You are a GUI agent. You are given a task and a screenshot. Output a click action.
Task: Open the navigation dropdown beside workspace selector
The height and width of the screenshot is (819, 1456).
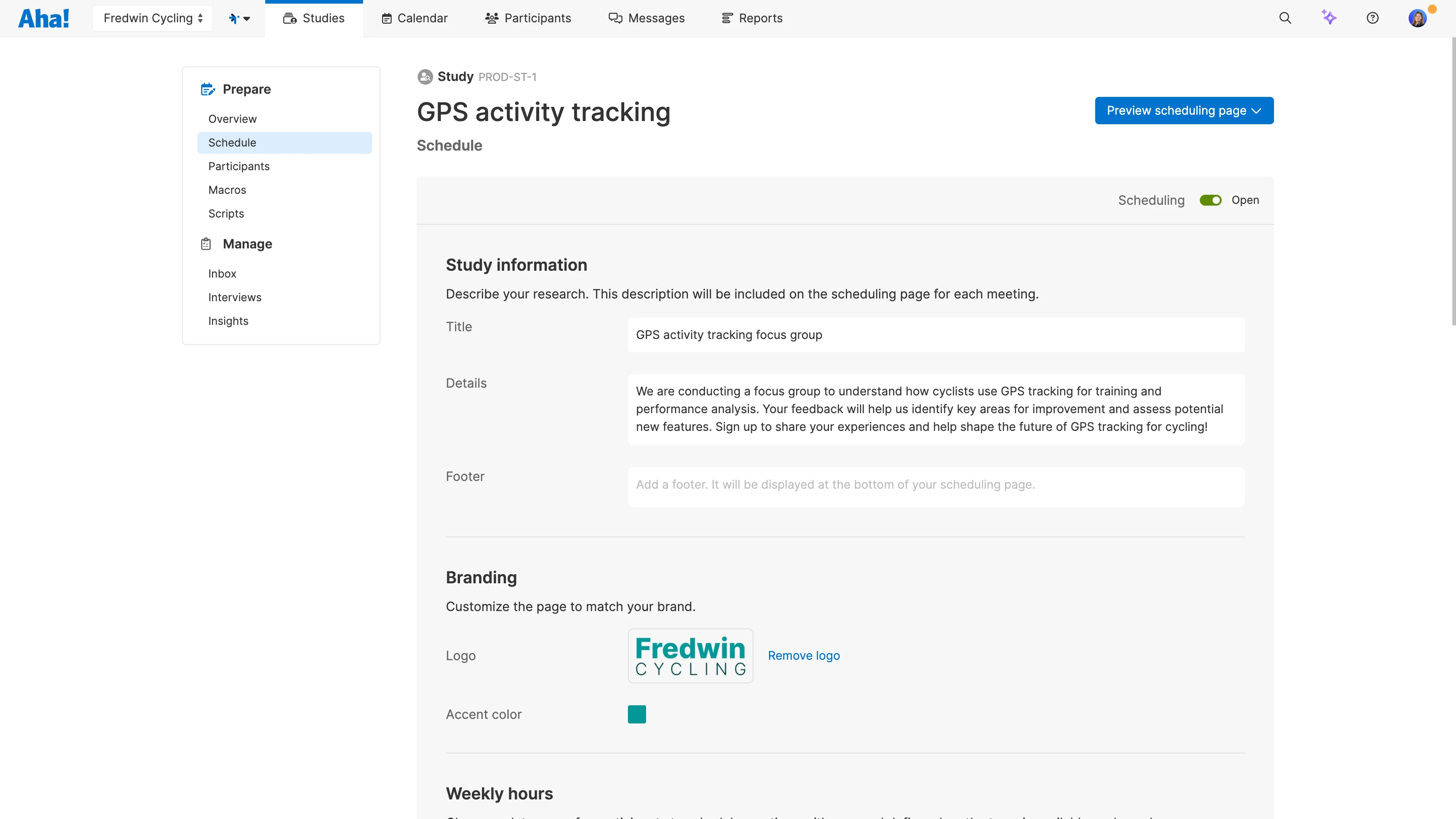click(x=239, y=18)
